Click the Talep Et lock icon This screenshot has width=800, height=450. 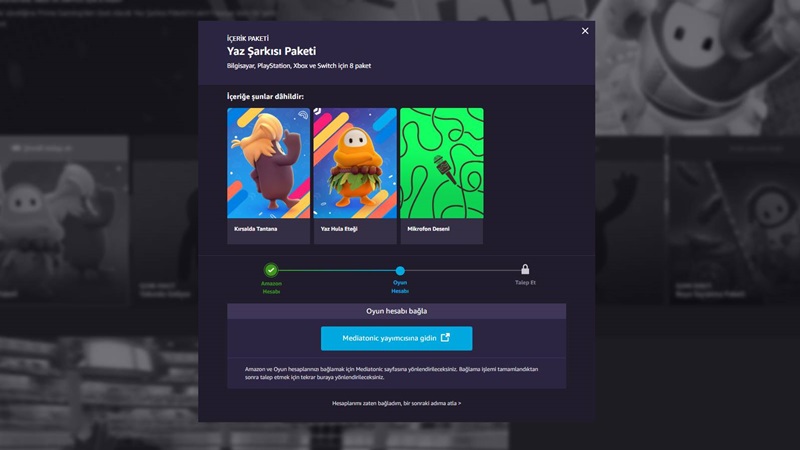click(x=525, y=269)
